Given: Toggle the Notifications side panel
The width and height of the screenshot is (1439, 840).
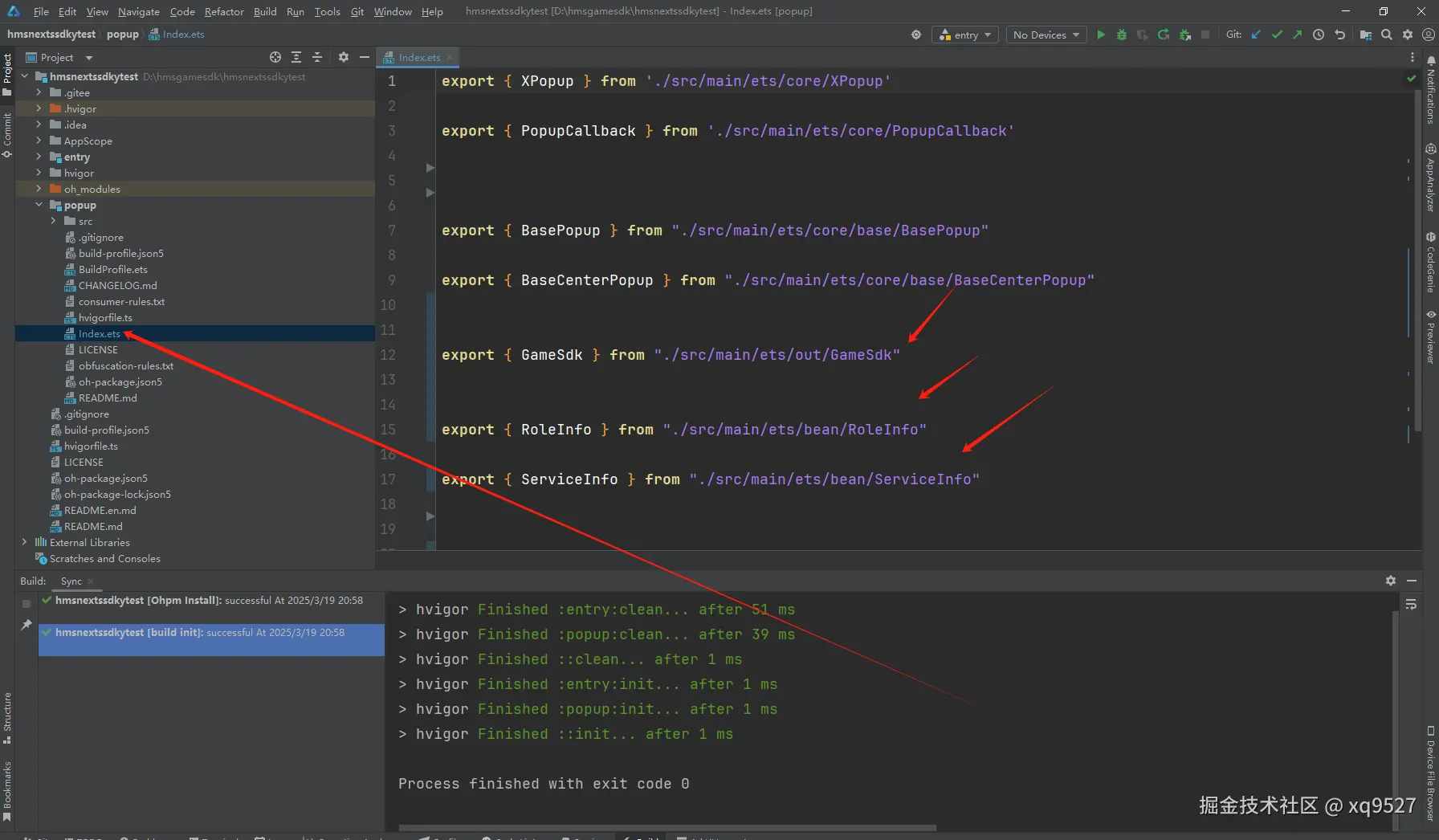Looking at the screenshot, I should click(x=1431, y=90).
